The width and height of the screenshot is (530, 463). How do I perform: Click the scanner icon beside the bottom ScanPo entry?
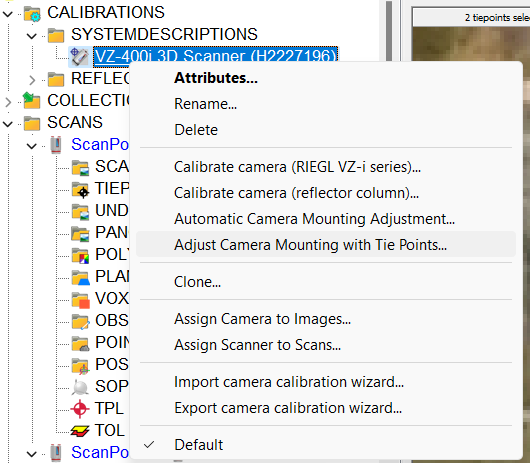click(56, 453)
